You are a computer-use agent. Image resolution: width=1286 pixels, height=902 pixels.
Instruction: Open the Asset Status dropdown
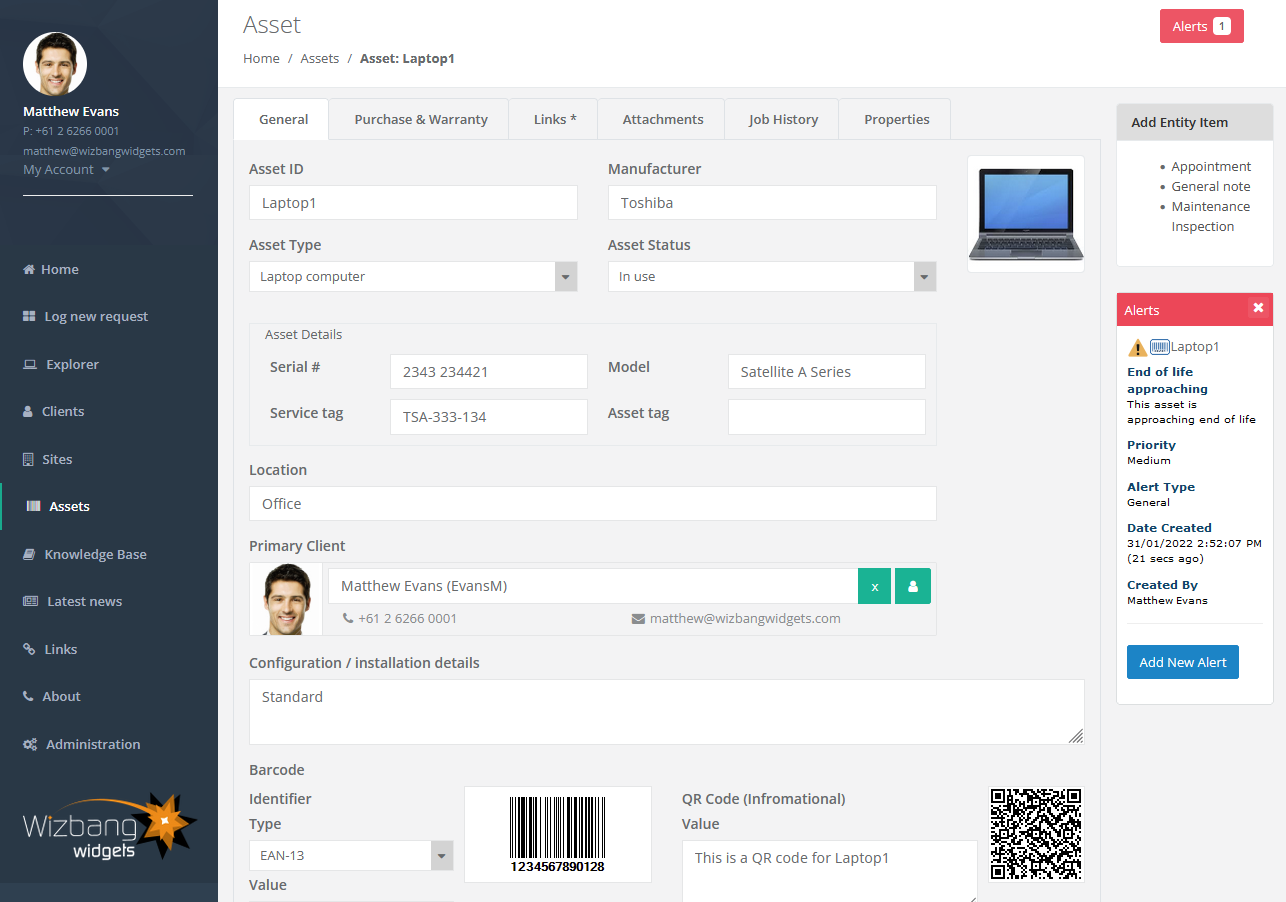click(x=772, y=276)
